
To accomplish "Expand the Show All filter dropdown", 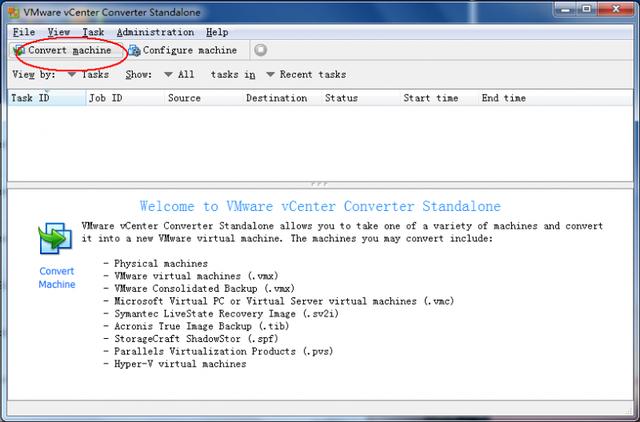I will [x=179, y=75].
